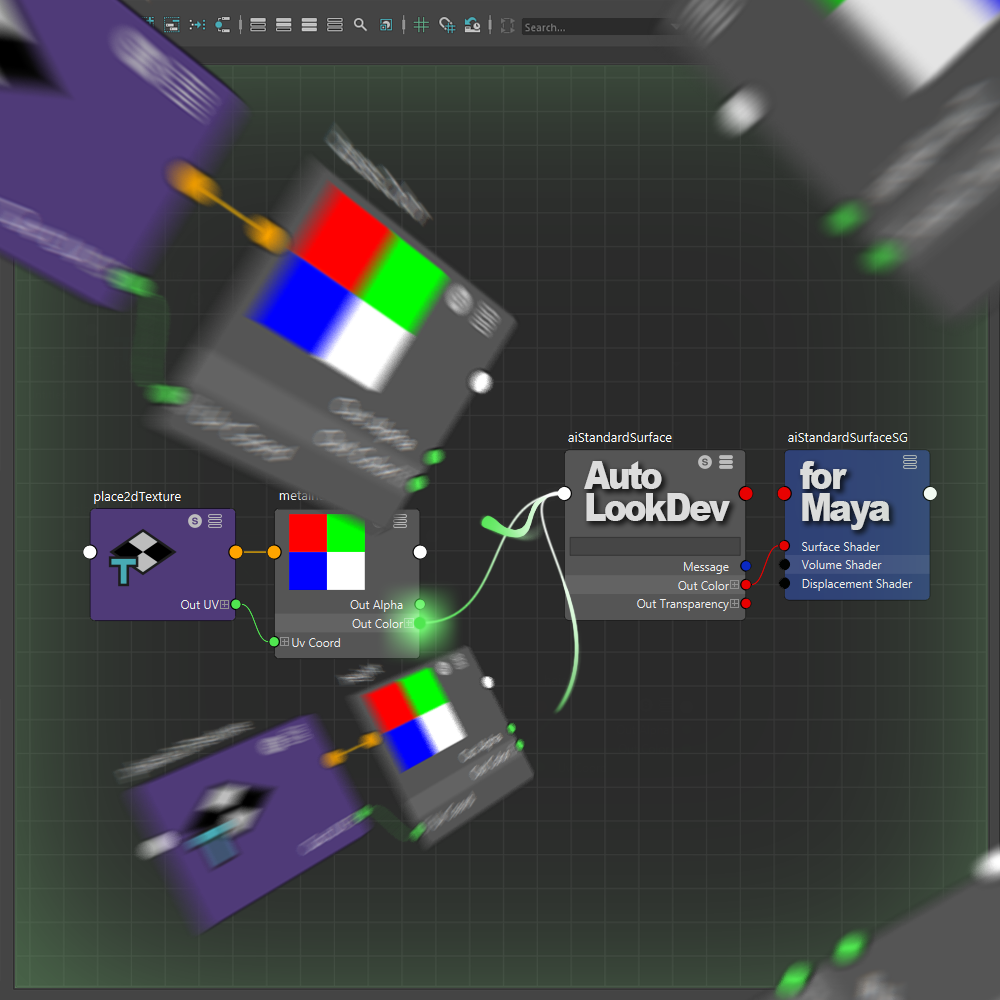Expand Out Color attributes on aiStandardSurface
The height and width of the screenshot is (1000, 1000).
pyautogui.click(x=733, y=585)
